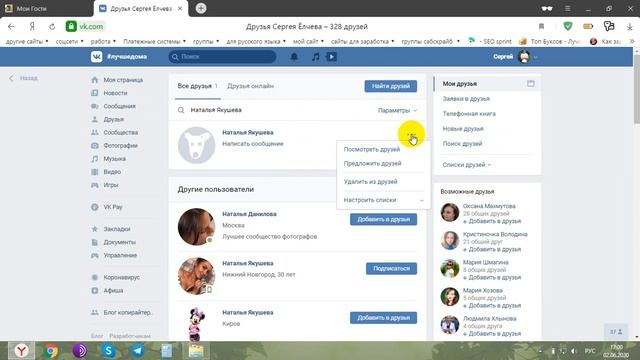
Task: Switch to Все друзья tab
Action: (198, 86)
